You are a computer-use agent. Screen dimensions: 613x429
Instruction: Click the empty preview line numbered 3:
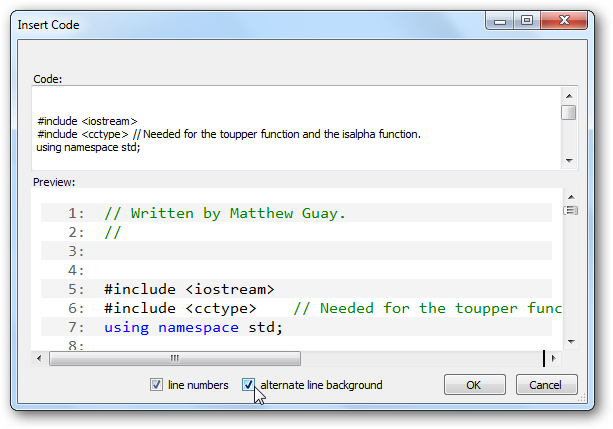point(296,251)
